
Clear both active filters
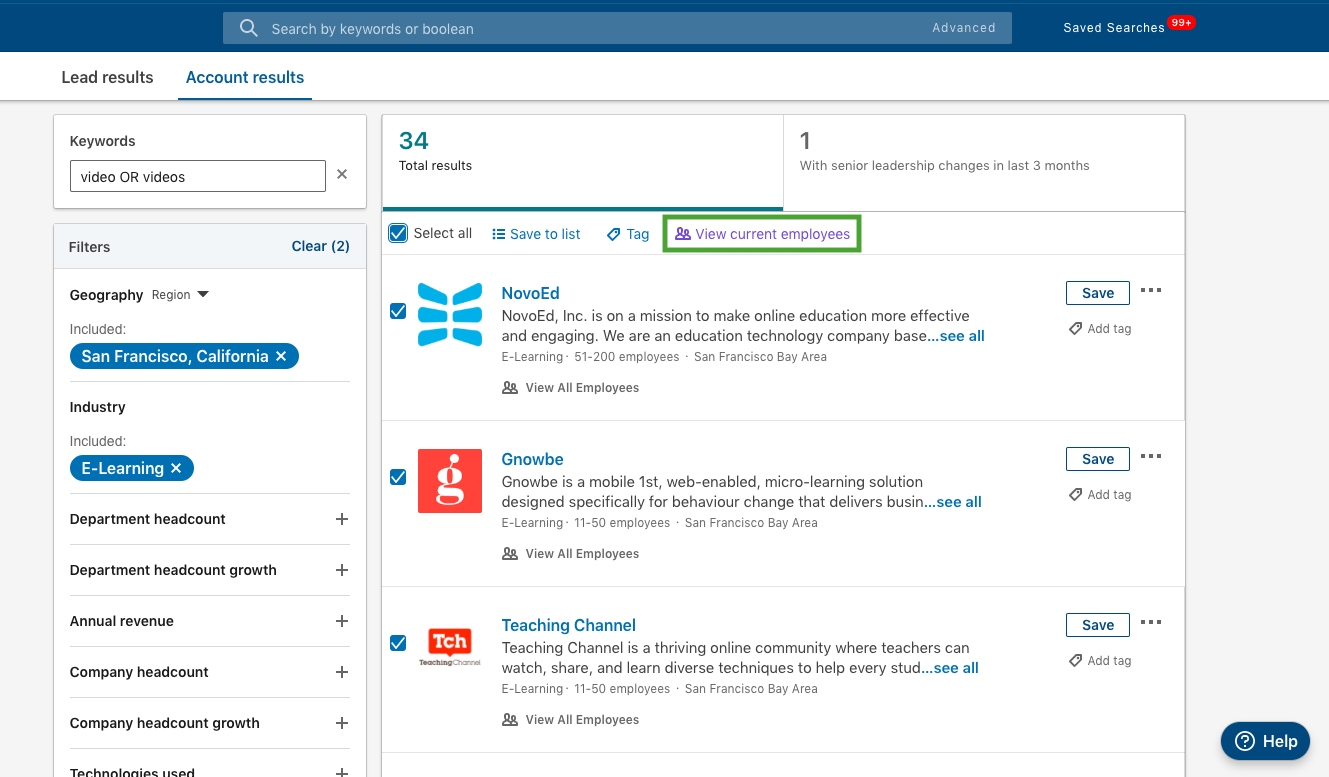coord(320,246)
